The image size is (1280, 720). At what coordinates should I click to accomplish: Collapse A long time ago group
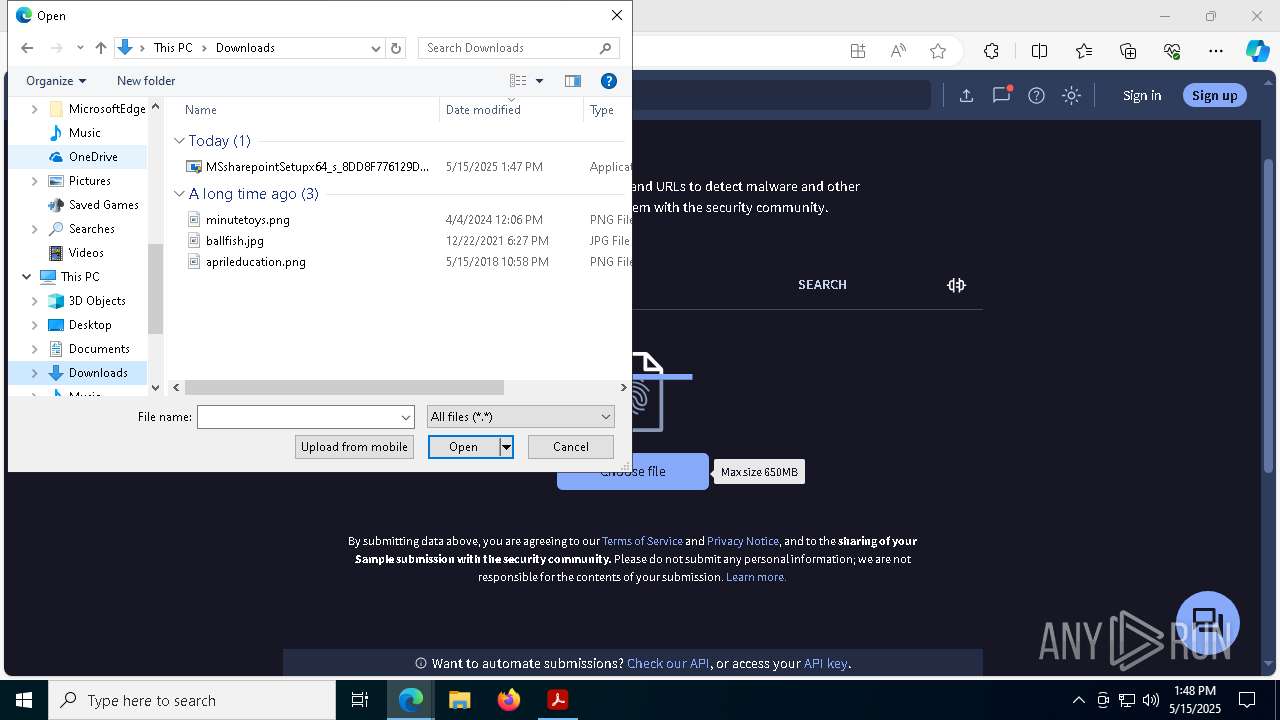(x=179, y=194)
